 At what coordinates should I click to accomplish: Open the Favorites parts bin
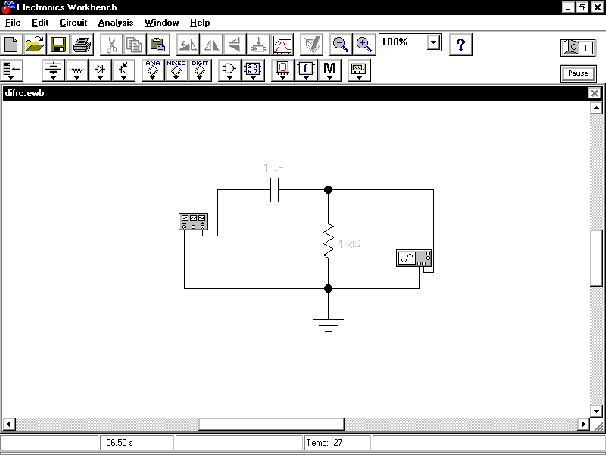click(x=12, y=70)
